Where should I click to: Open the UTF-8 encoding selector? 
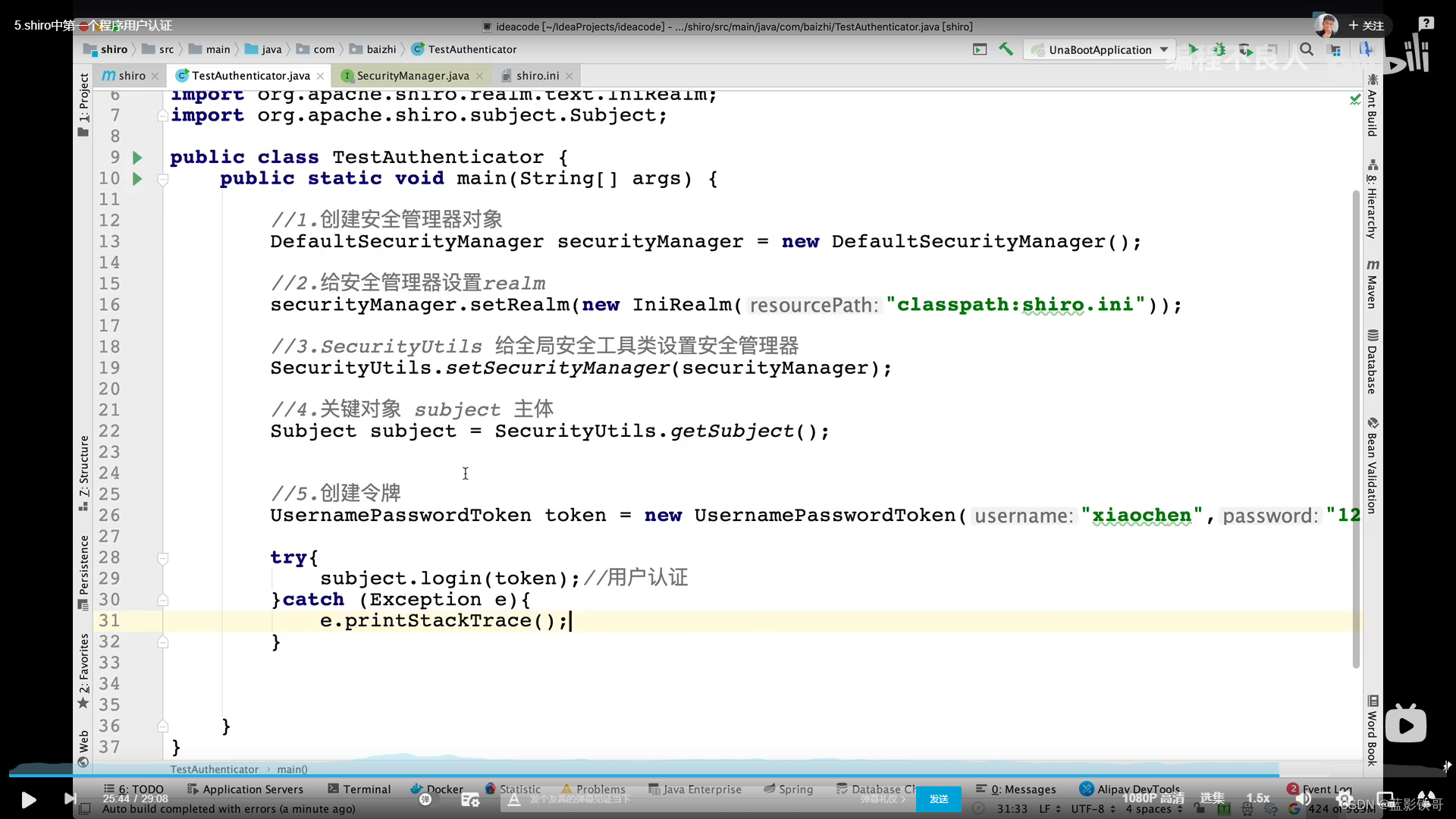click(x=1093, y=809)
